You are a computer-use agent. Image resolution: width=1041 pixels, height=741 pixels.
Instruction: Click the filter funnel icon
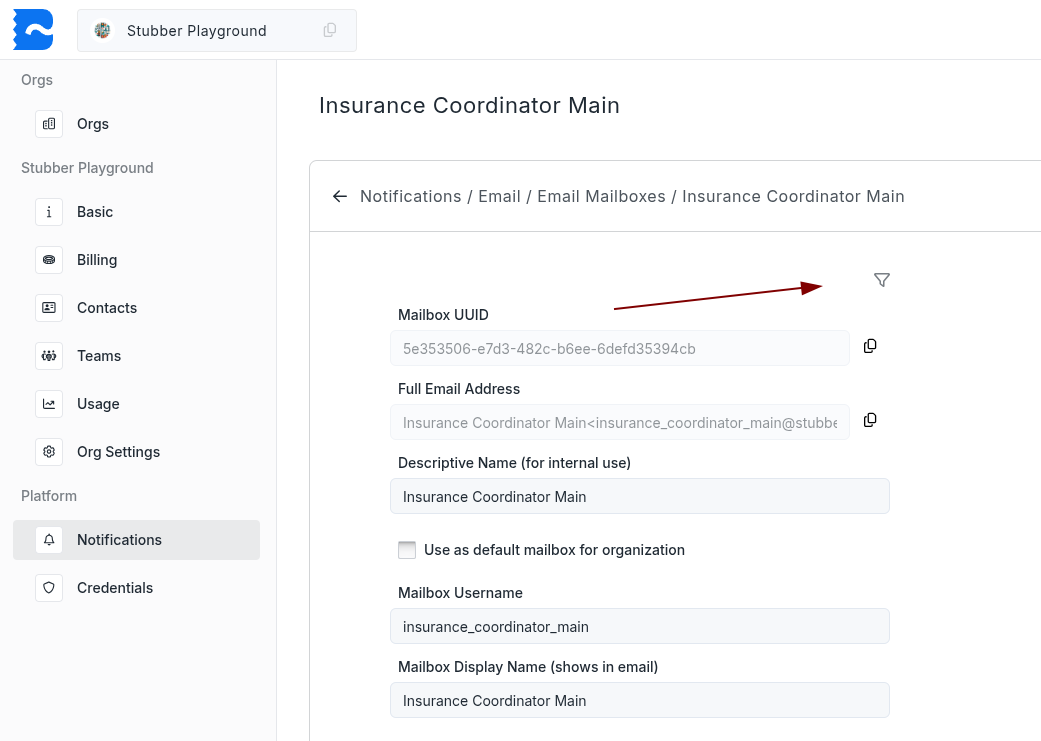point(881,280)
